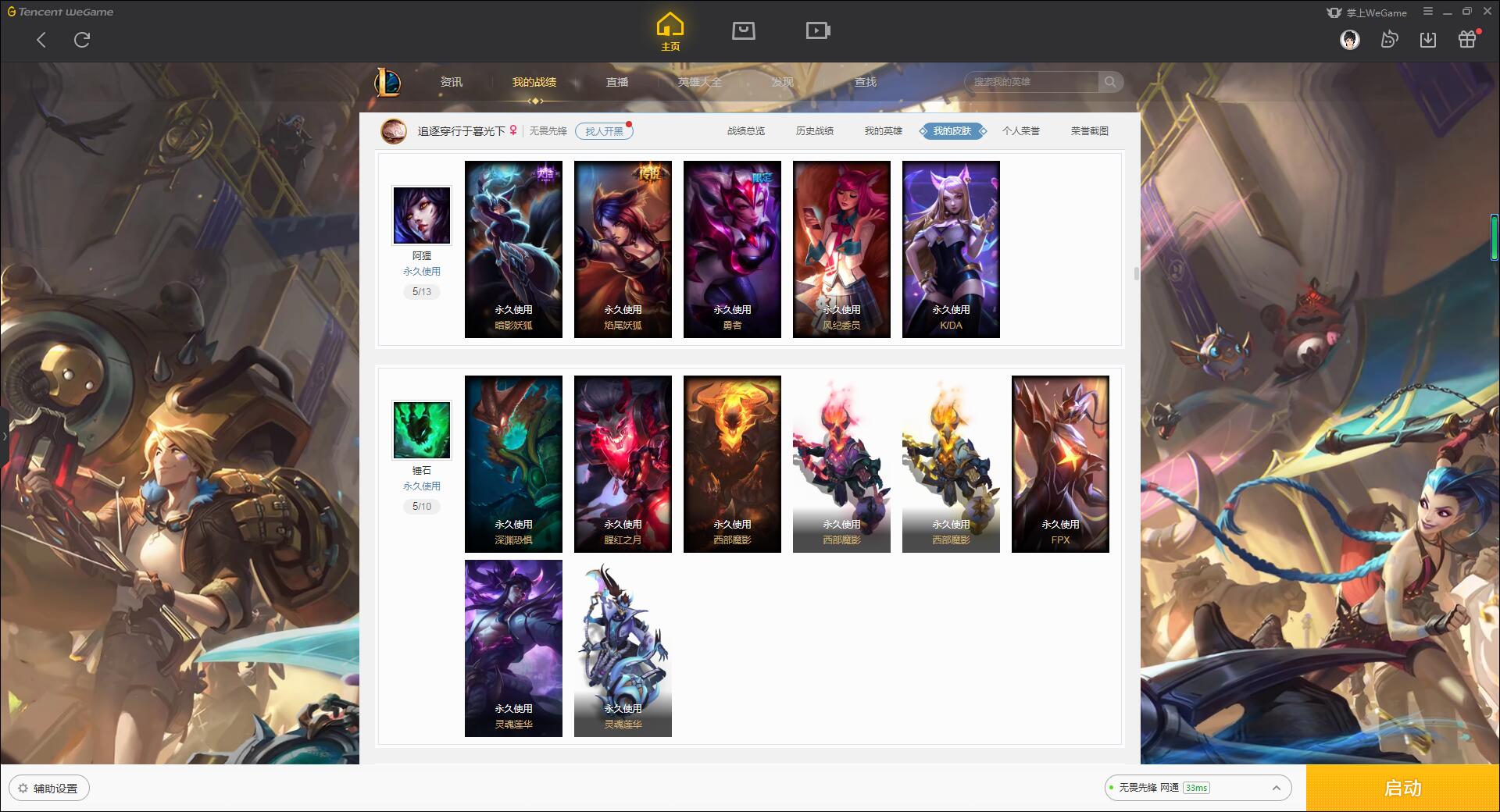
Task: Open 掌上WeGame mobile link
Action: [x=1366, y=12]
